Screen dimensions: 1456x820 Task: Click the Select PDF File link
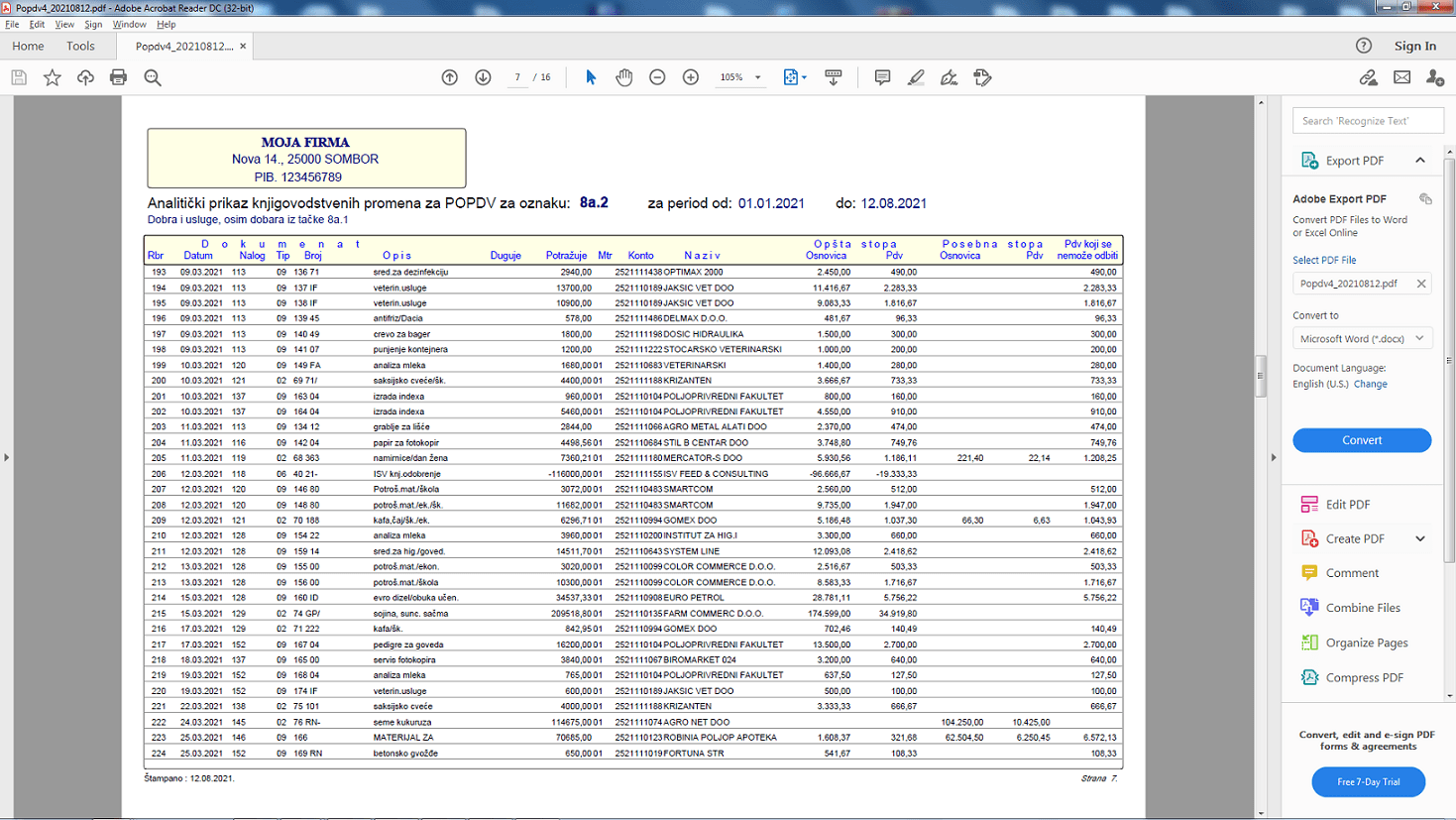click(x=1324, y=260)
